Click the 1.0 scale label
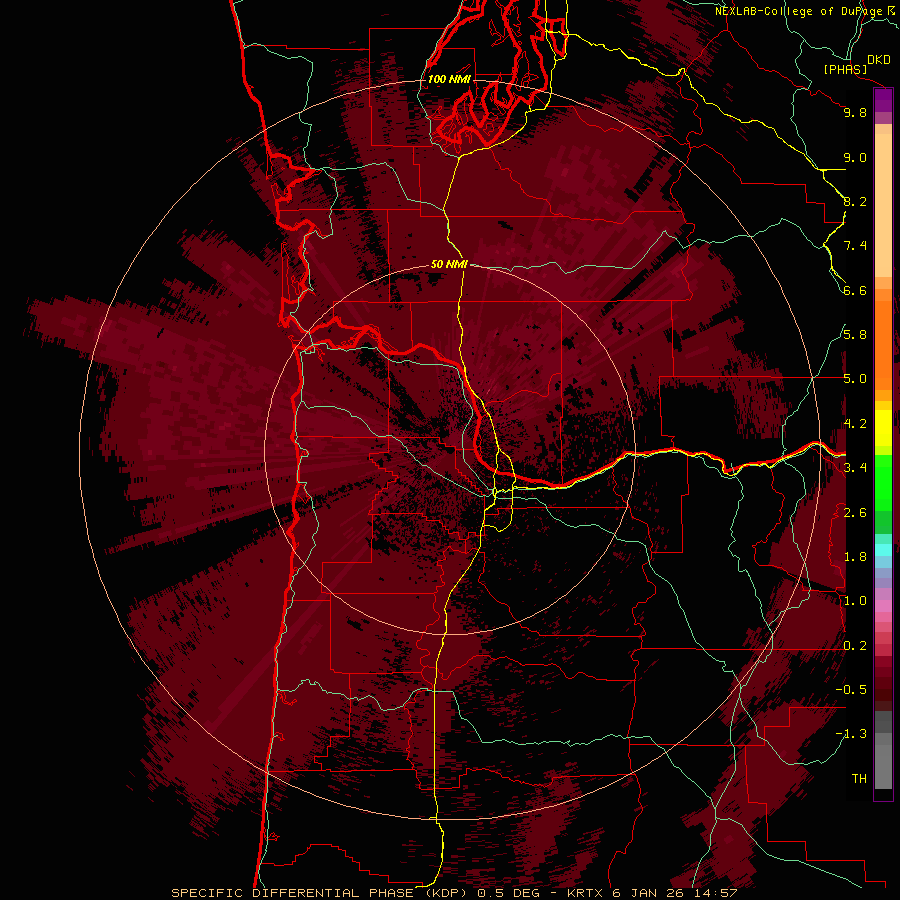The width and height of the screenshot is (900, 900). click(x=855, y=601)
